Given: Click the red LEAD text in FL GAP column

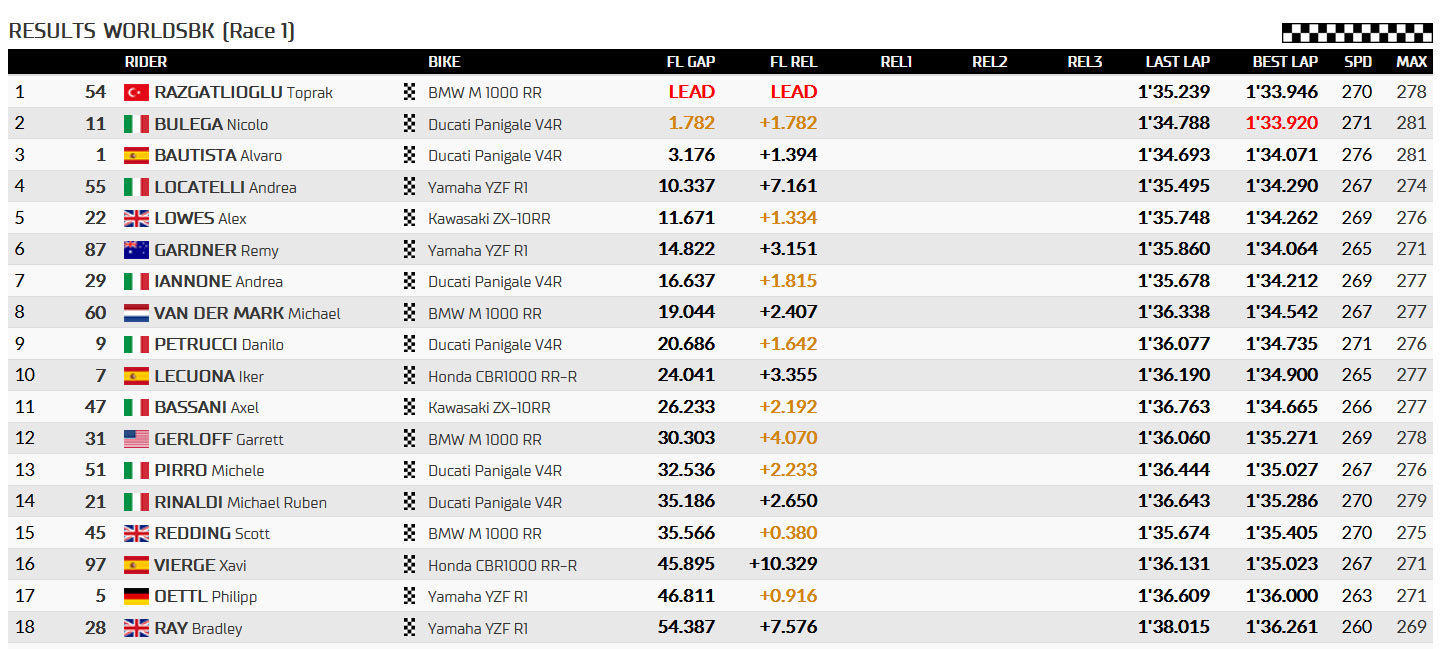Looking at the screenshot, I should coord(692,92).
